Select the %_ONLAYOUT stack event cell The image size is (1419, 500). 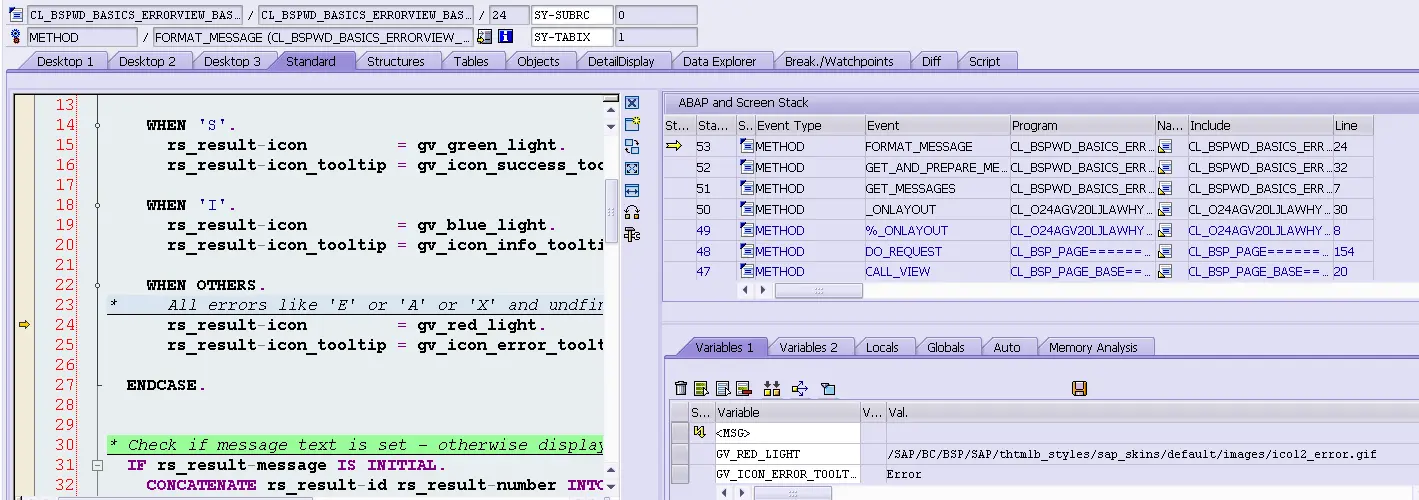(x=936, y=230)
